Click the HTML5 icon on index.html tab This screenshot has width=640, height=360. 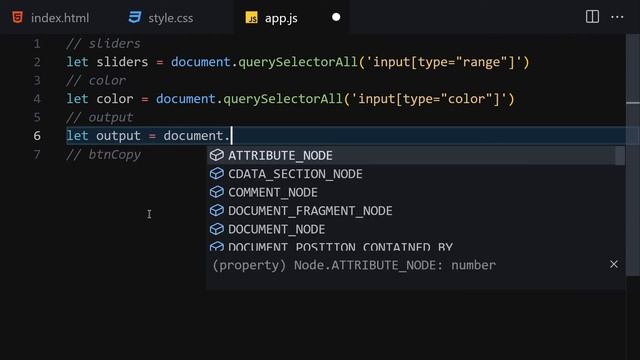18,18
